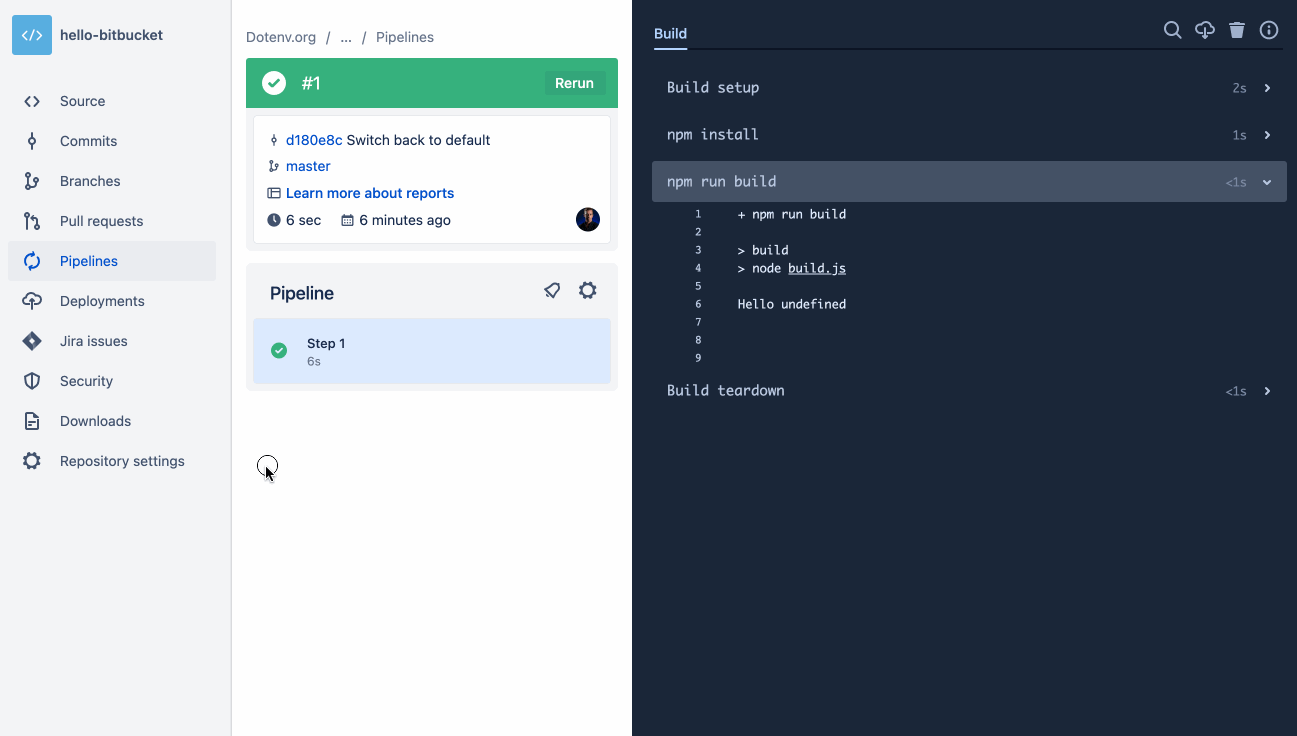Image resolution: width=1297 pixels, height=736 pixels.
Task: Open pipeline settings gear
Action: tap(587, 290)
